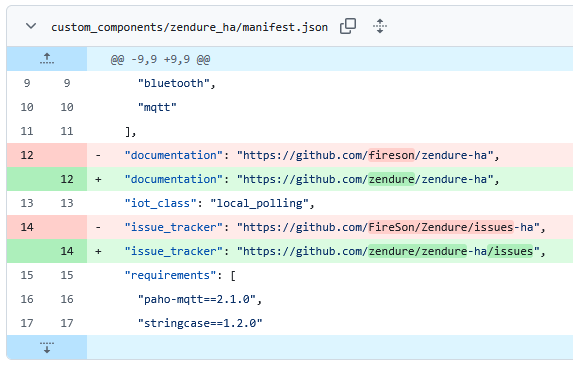This screenshot has width=573, height=369.
Task: Click old line number 12 of the removed documentation line
Action: coord(27,155)
